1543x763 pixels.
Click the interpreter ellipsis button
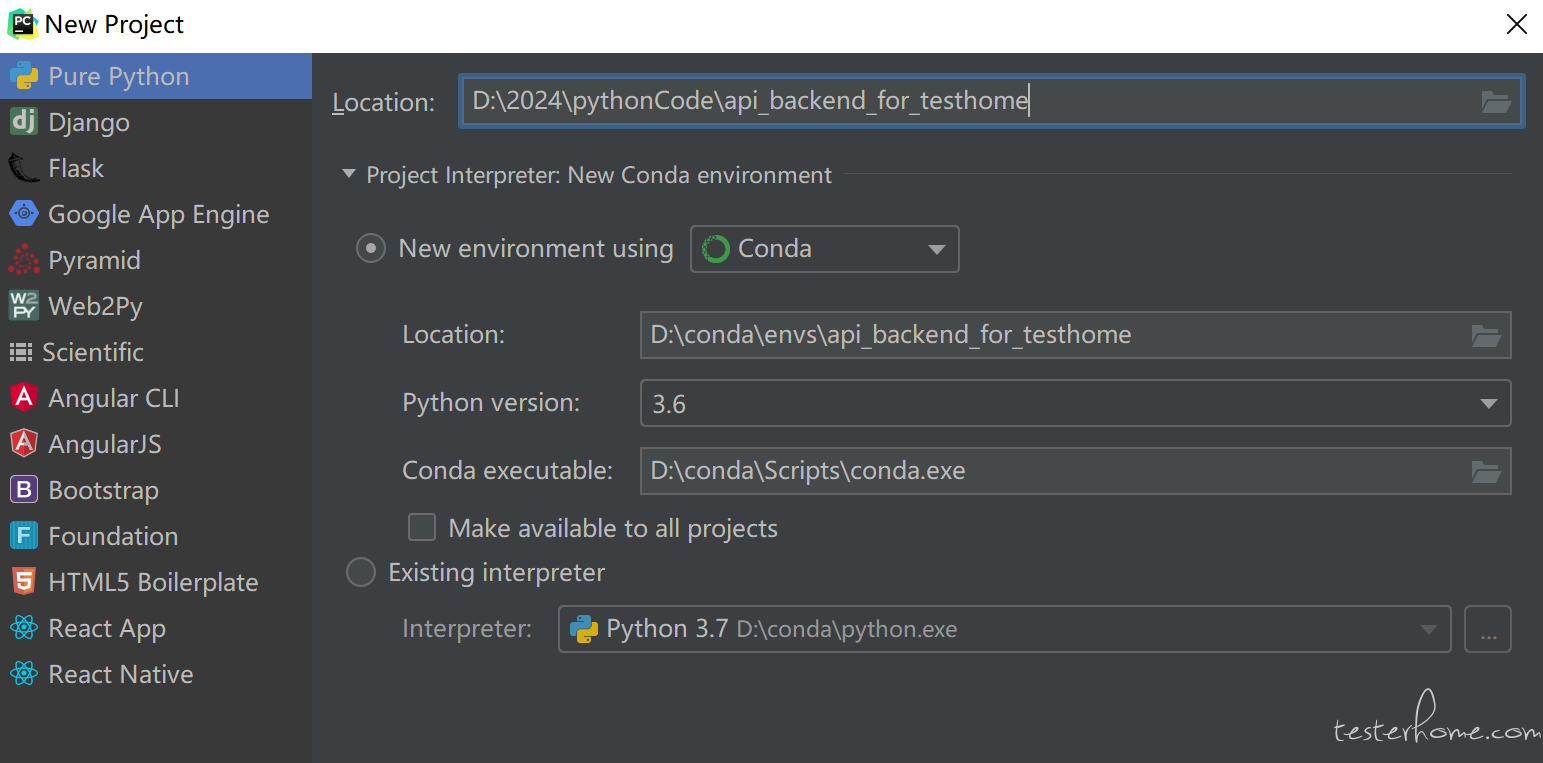point(1488,629)
